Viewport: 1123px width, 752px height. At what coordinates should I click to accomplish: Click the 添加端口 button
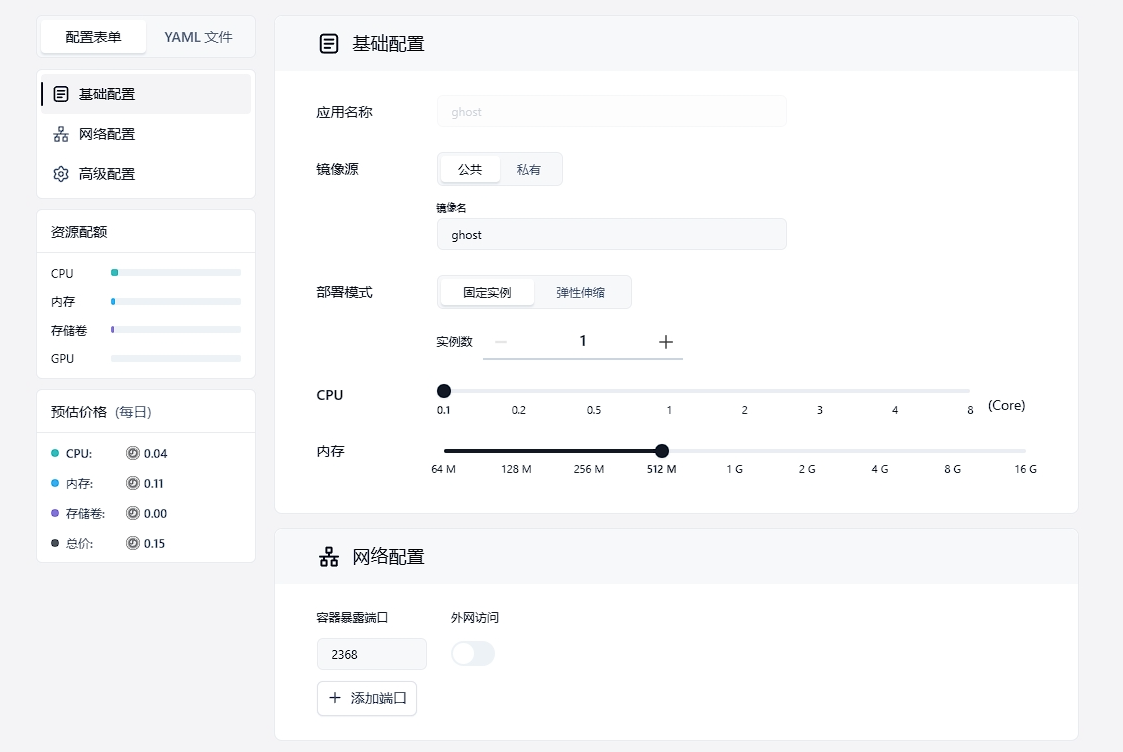[x=367, y=698]
